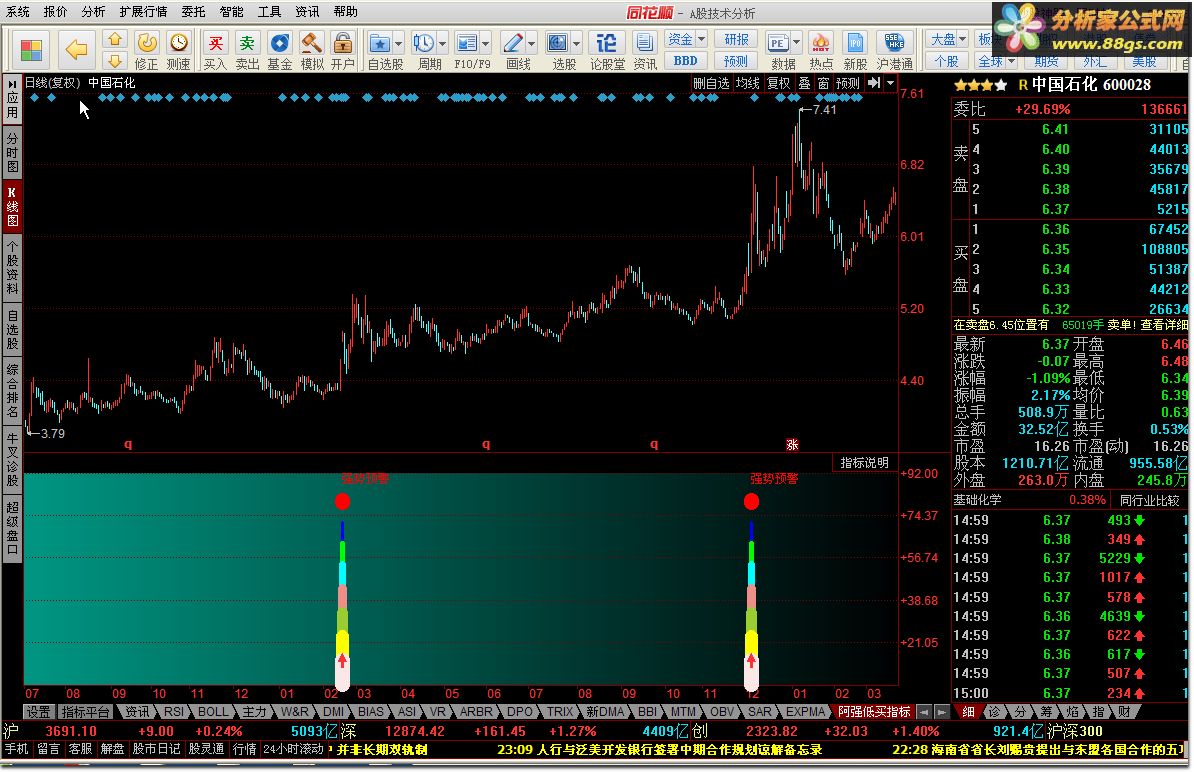
Task: Open the 沪港通 SSE-HKE icon
Action: 895,51
